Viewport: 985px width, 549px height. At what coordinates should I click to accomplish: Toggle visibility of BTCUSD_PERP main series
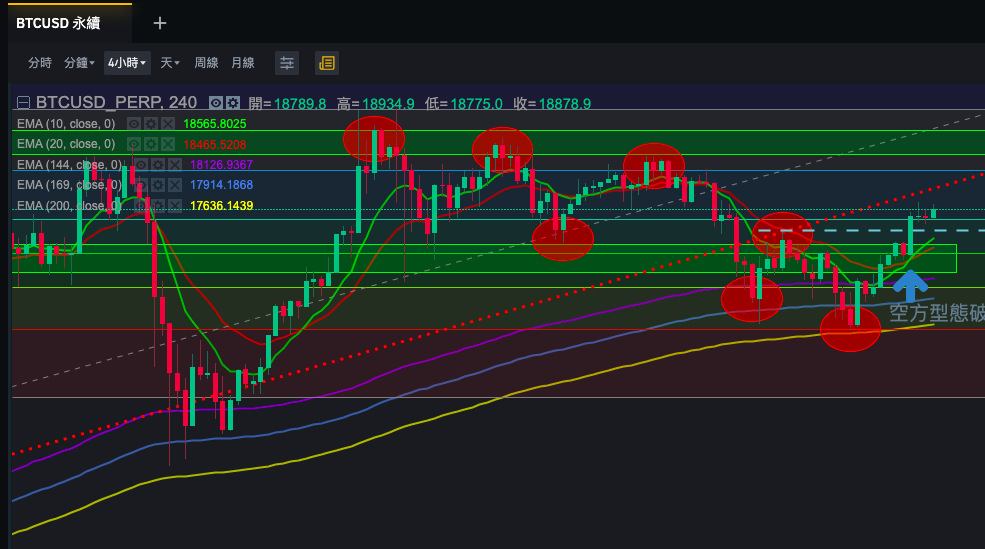pyautogui.click(x=215, y=103)
